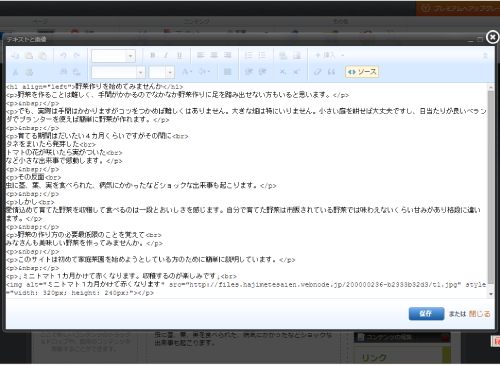500x365 pixels.
Task: Click the Increase Indent icon
Action: click(x=262, y=72)
